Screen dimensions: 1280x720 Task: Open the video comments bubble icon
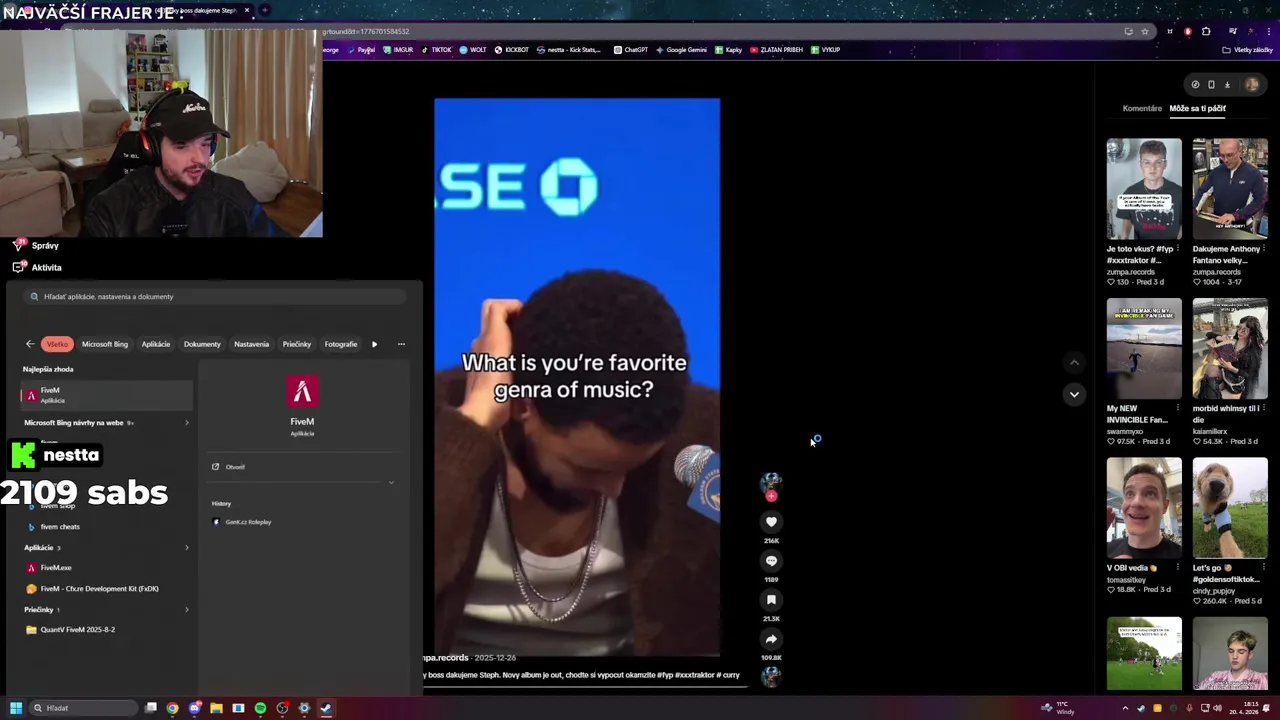pyautogui.click(x=771, y=561)
